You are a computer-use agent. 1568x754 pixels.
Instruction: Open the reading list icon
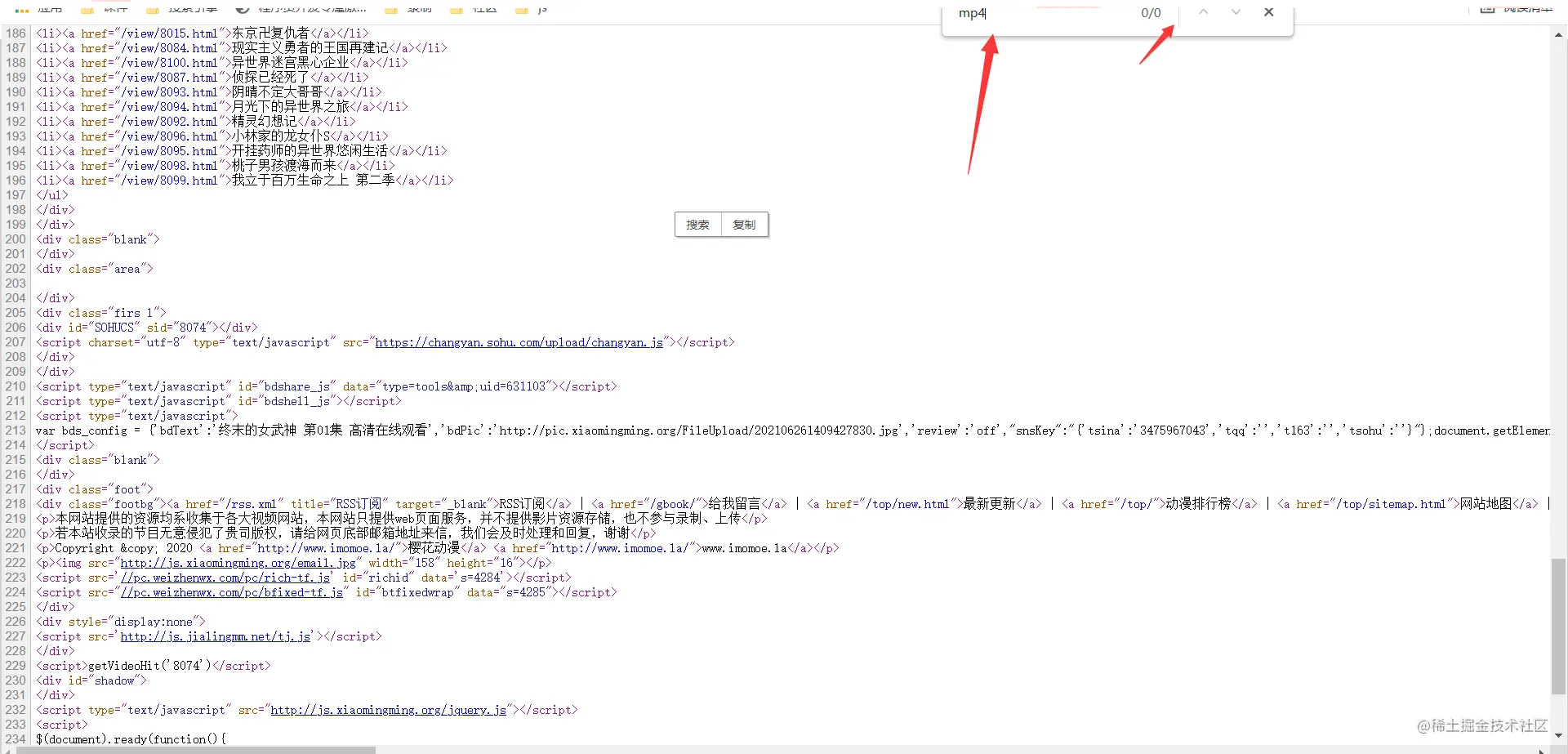click(x=1487, y=8)
